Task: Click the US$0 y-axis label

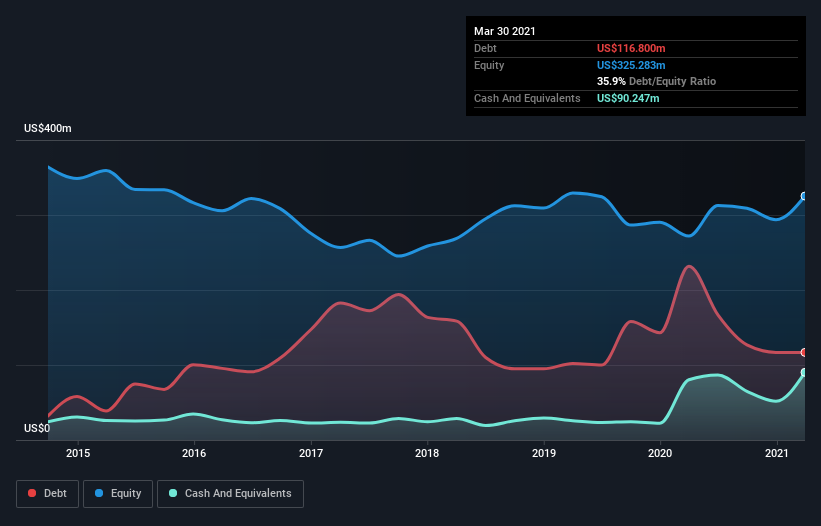Action: [37, 428]
